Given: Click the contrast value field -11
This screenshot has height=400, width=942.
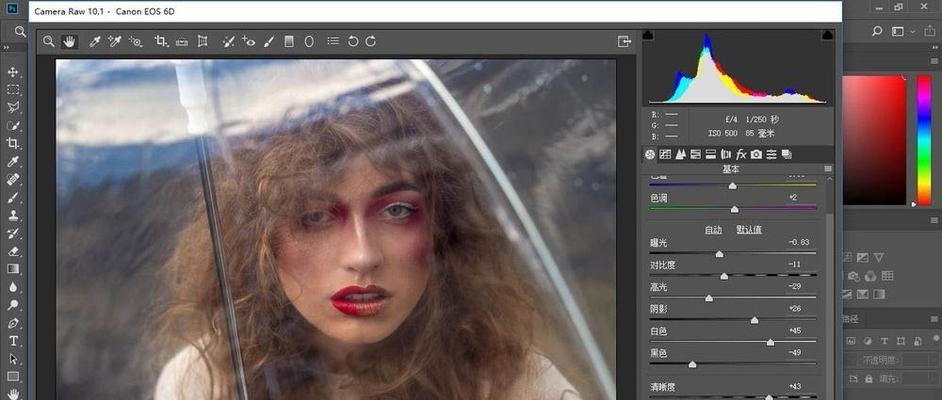Looking at the screenshot, I should [x=794, y=264].
